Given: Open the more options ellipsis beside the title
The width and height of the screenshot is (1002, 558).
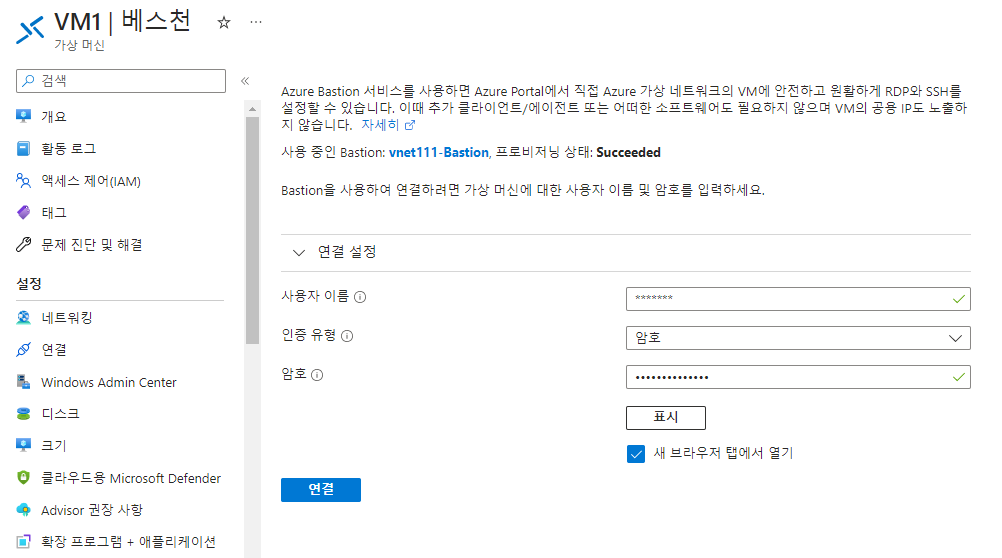Looking at the screenshot, I should [256, 22].
